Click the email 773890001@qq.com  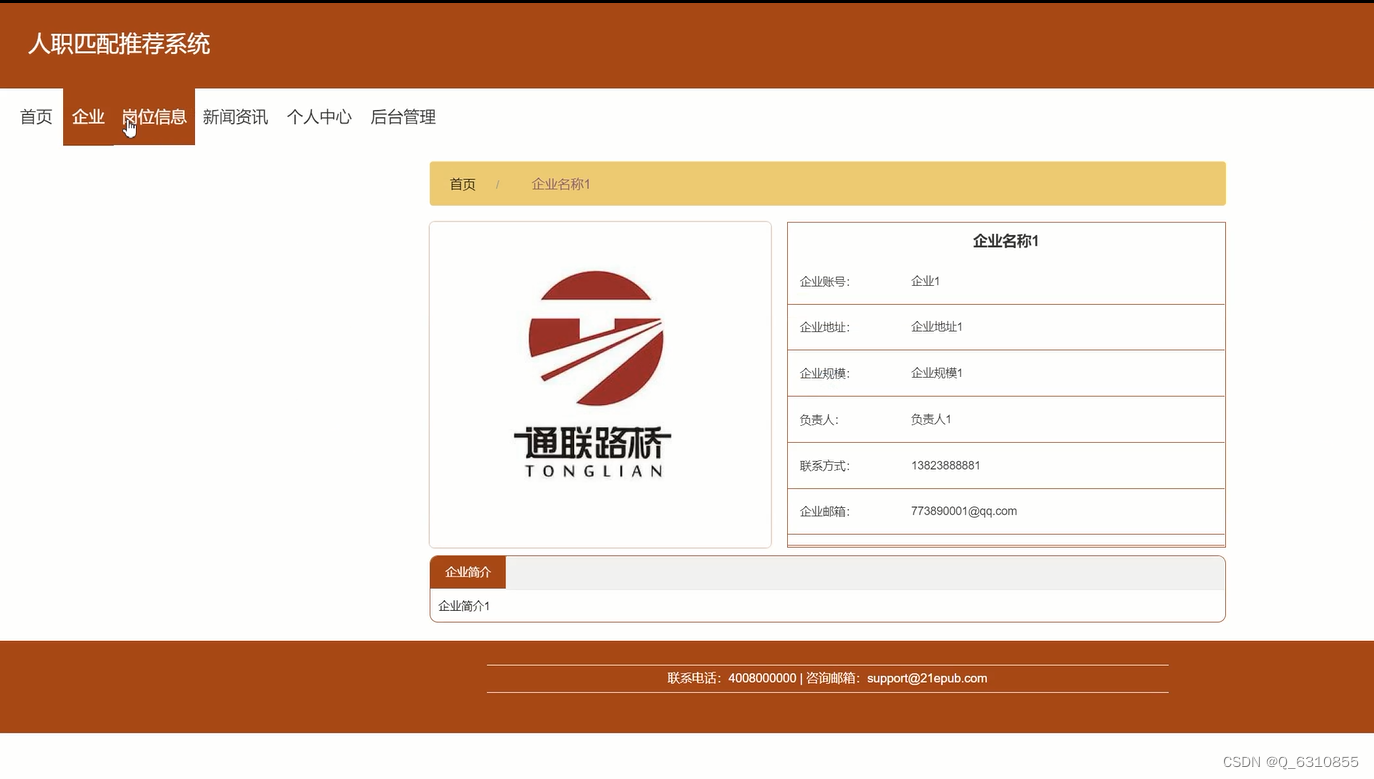pos(964,511)
